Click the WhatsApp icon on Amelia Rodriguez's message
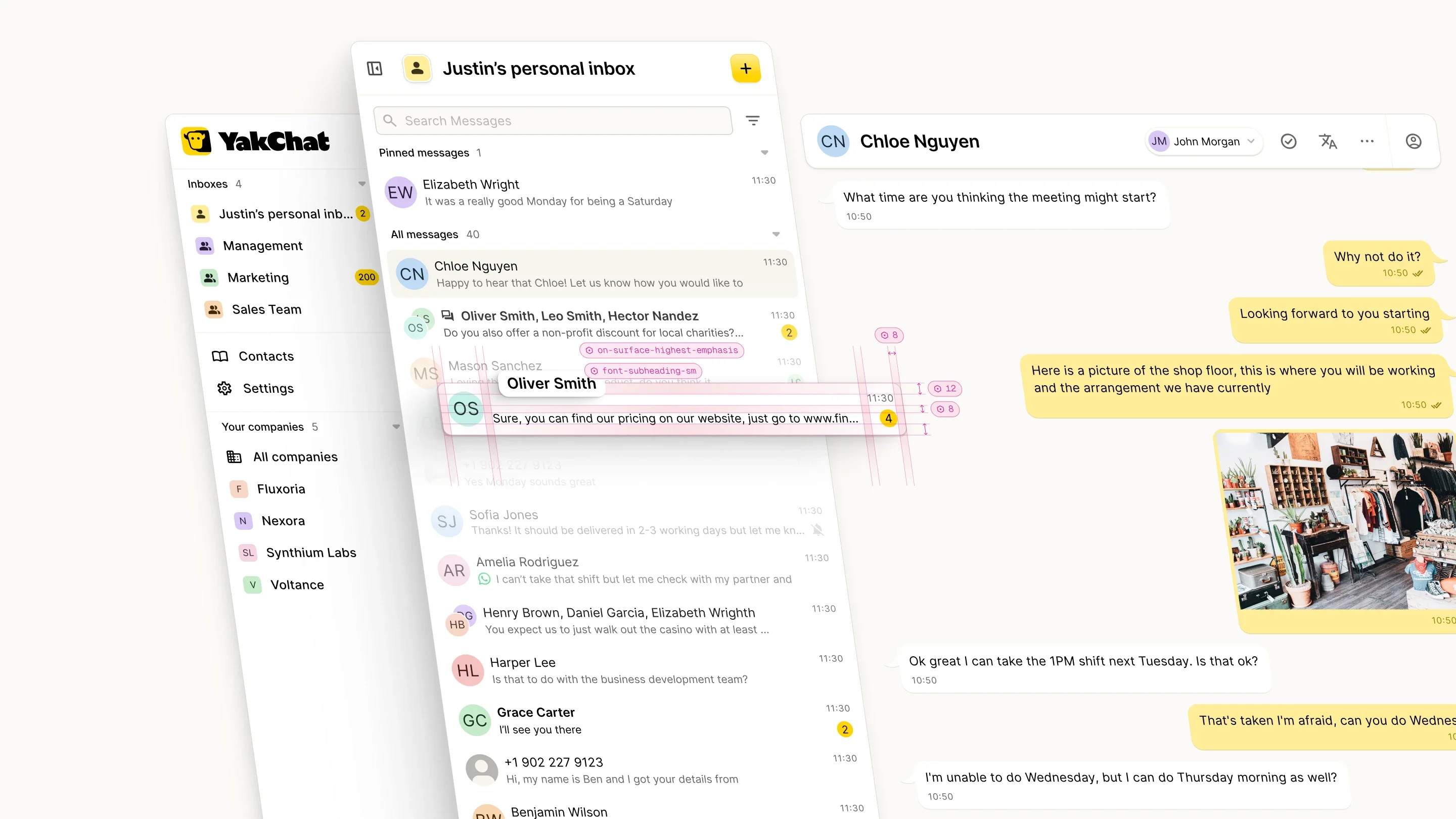This screenshot has width=1456, height=819. 485,579
